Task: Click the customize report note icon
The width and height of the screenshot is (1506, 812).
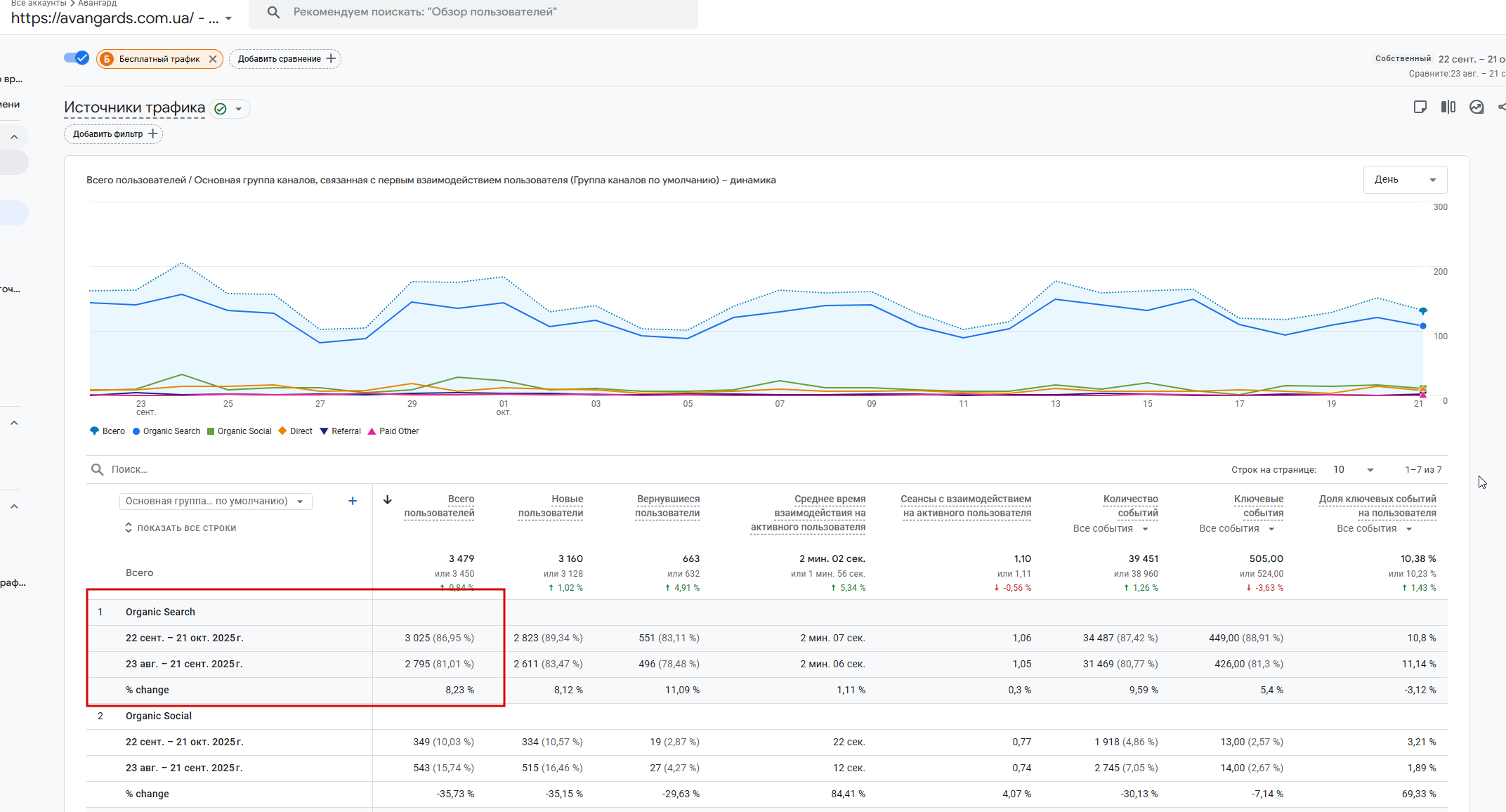Action: 1420,107
